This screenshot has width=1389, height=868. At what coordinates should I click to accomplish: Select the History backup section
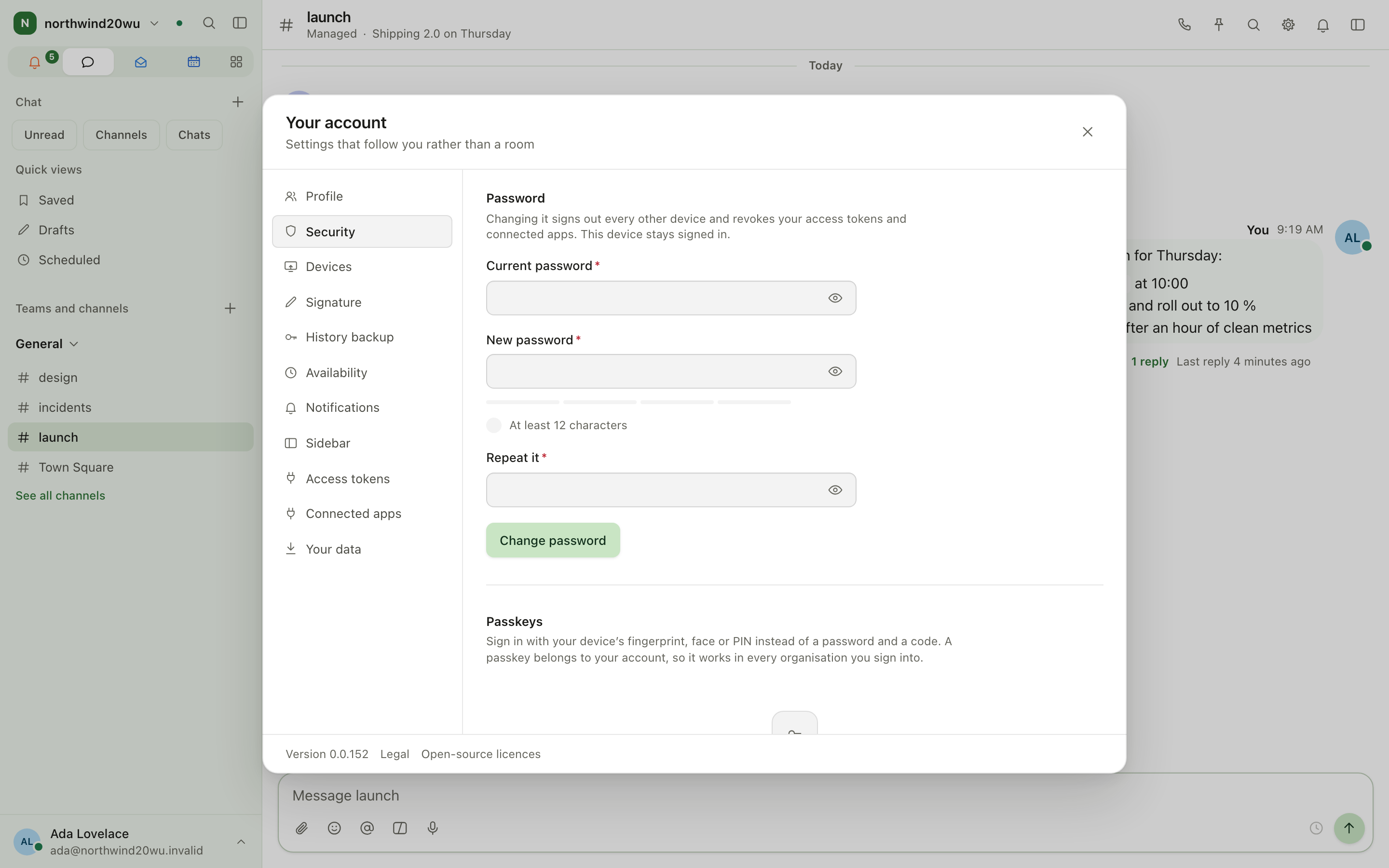[x=362, y=337]
